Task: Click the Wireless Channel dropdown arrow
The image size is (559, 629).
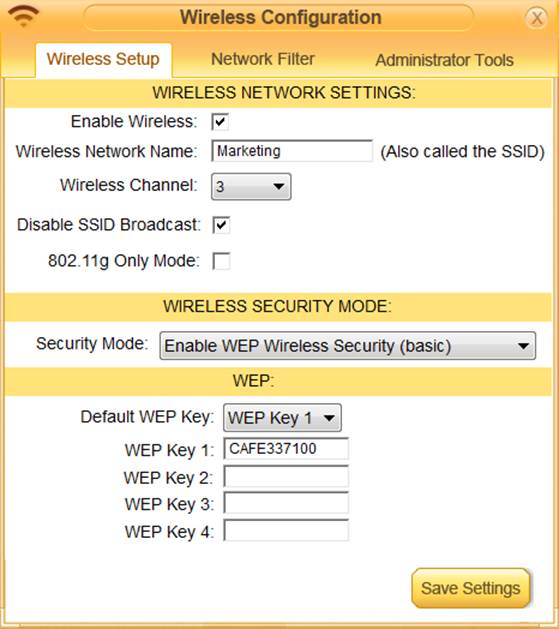Action: point(278,187)
